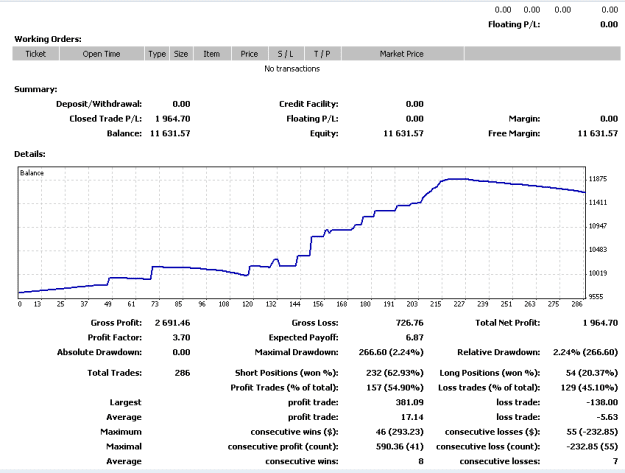625x473 pixels.
Task: Select the Equity value 11 631.57
Action: coord(403,133)
